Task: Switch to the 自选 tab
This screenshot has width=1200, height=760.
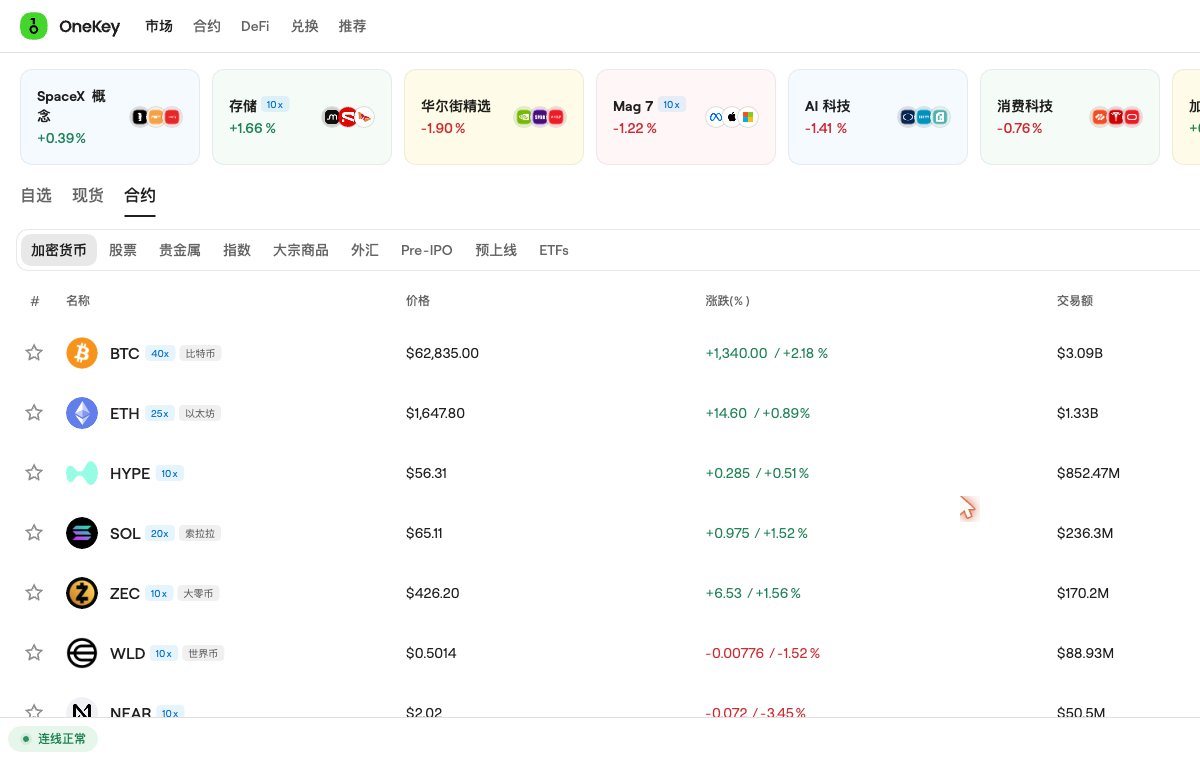Action: [36, 195]
